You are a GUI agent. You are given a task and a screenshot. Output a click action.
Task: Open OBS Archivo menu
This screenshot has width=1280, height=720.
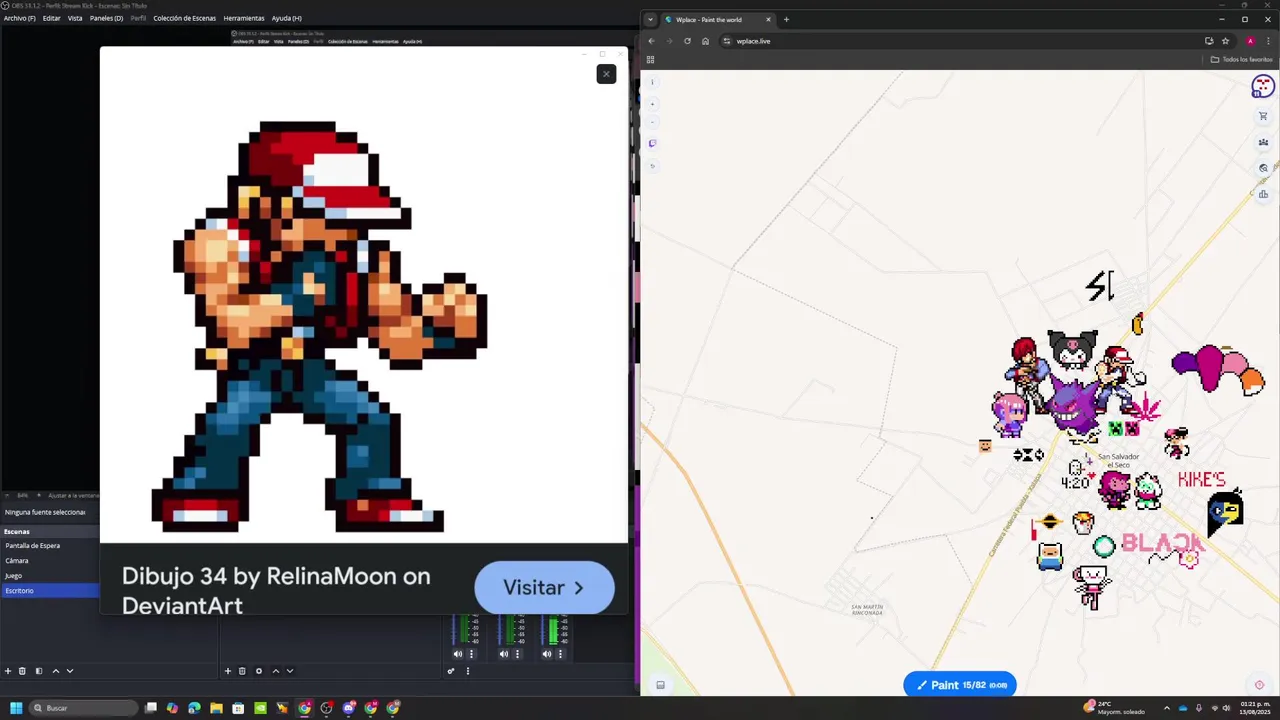(19, 18)
